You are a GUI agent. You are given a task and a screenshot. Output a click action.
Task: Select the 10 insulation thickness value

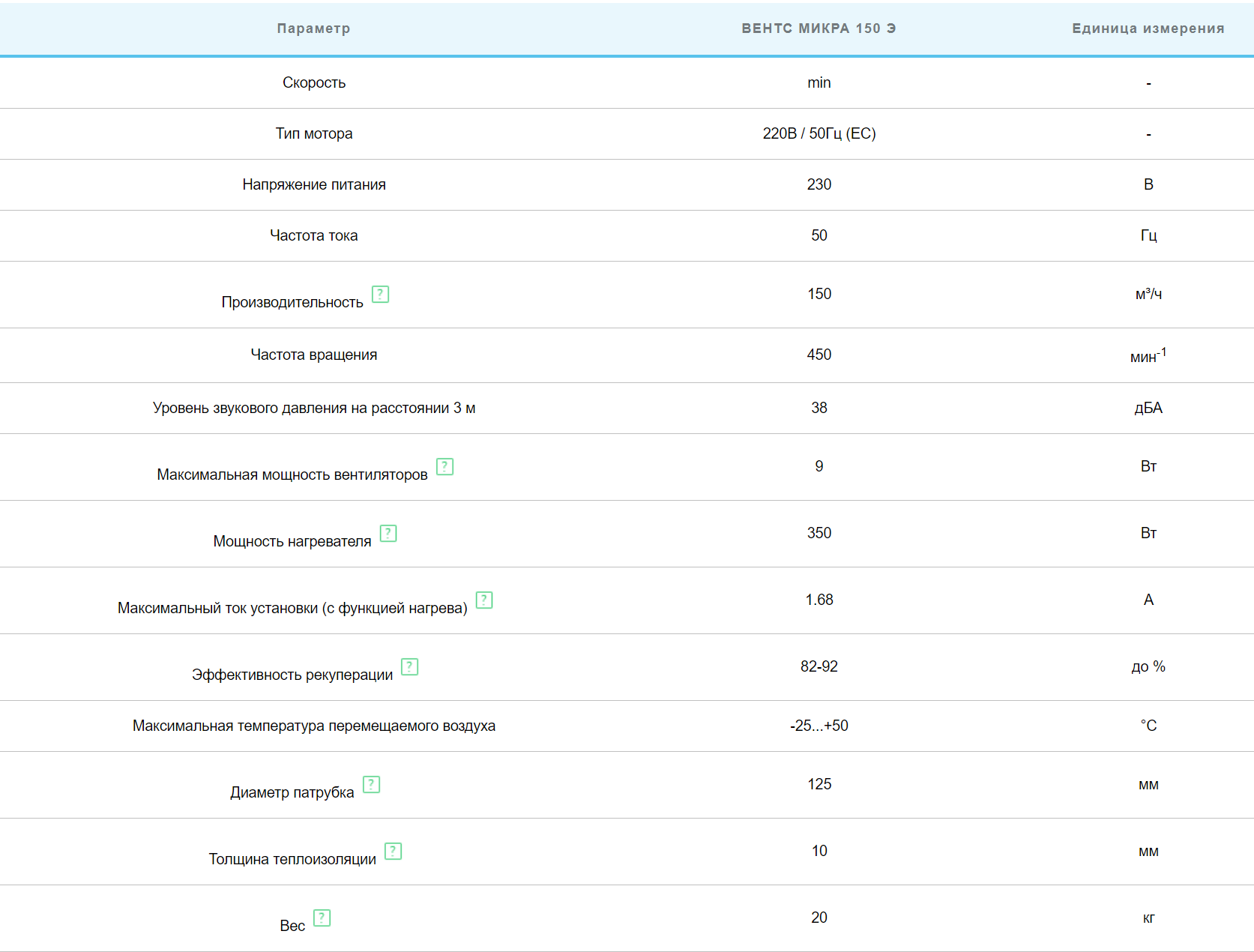click(x=819, y=851)
